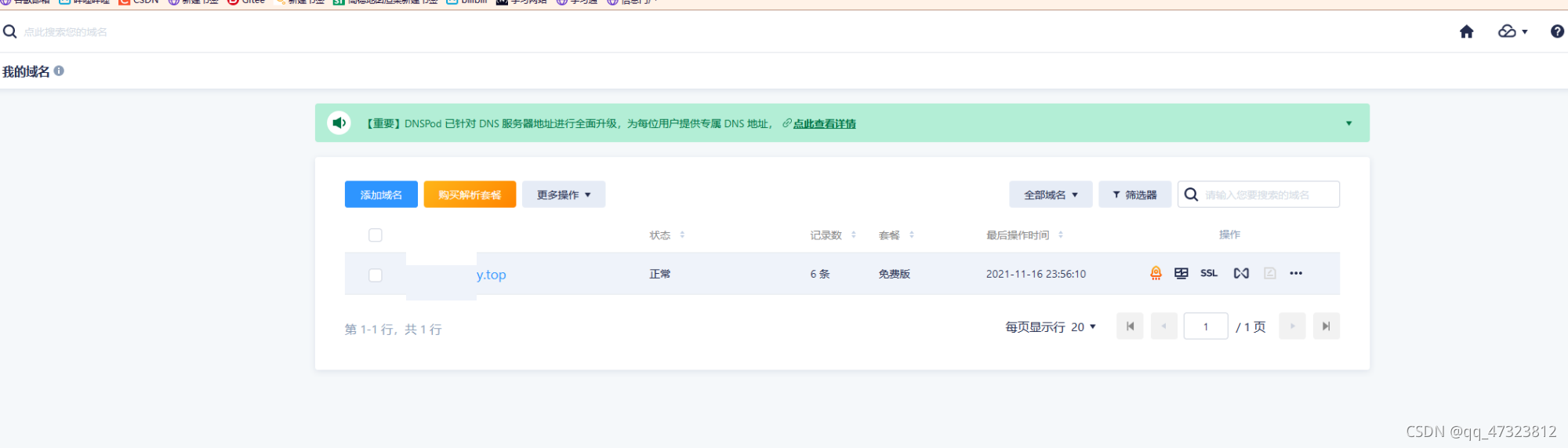
Task: Open the three-dots more menu in the domain row
Action: pyautogui.click(x=1296, y=273)
